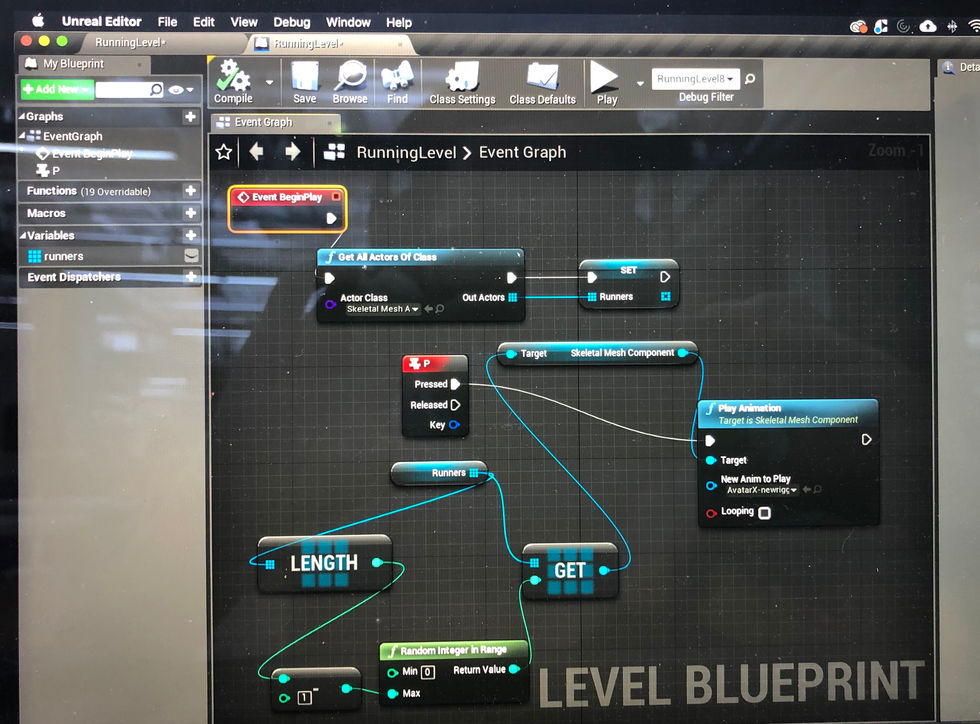Click the Play Animation output exec pin

click(866, 440)
